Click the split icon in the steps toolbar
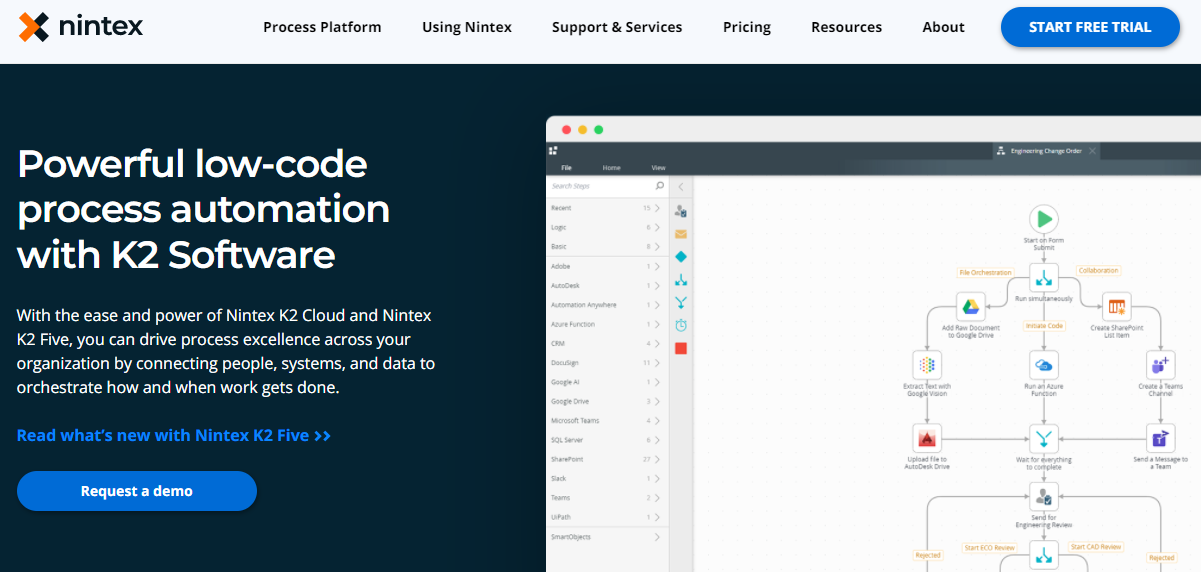1201x572 pixels. pos(681,280)
